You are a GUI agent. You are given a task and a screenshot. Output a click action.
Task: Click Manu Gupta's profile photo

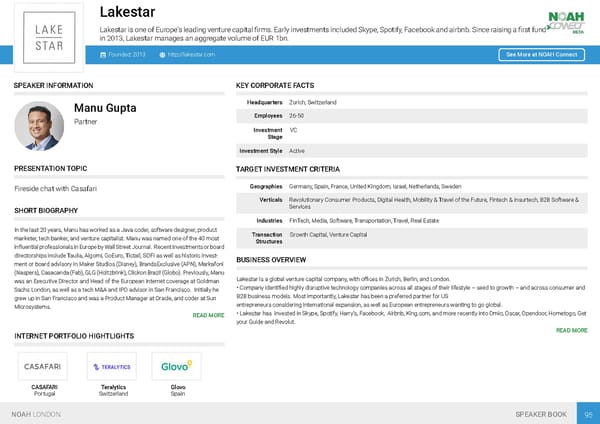(39, 126)
